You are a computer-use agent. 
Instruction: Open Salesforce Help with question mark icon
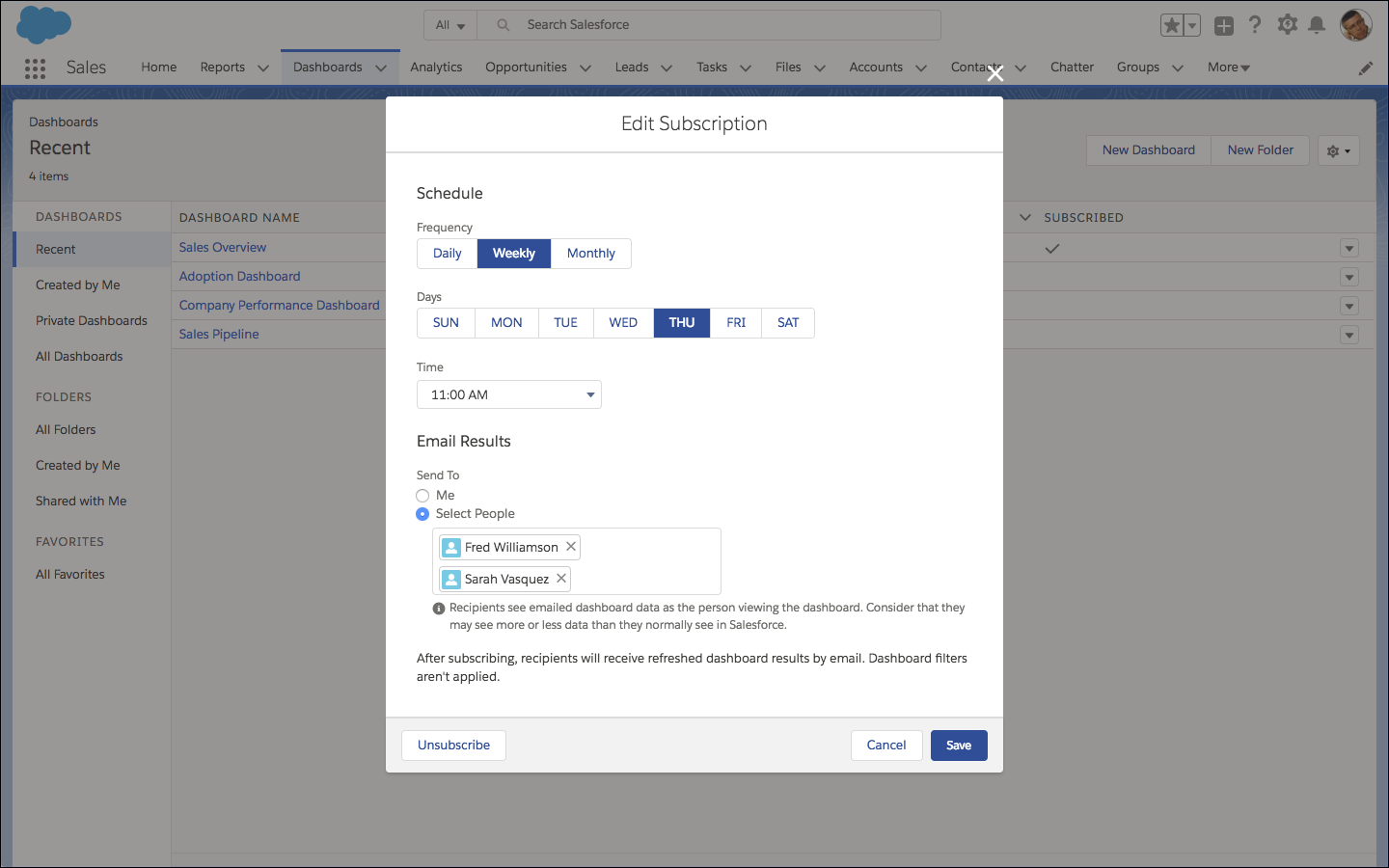(x=1255, y=24)
